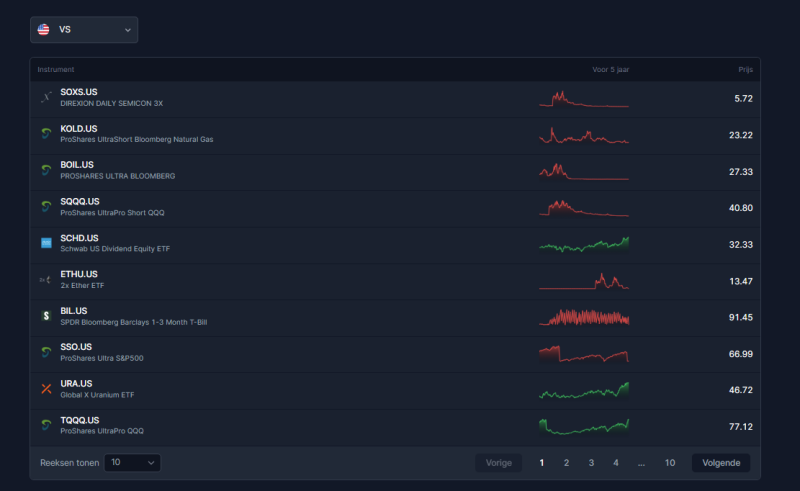Screen dimensions: 800x491
Task: Click the ETHU.US 2x Ether icon
Action: point(46,280)
